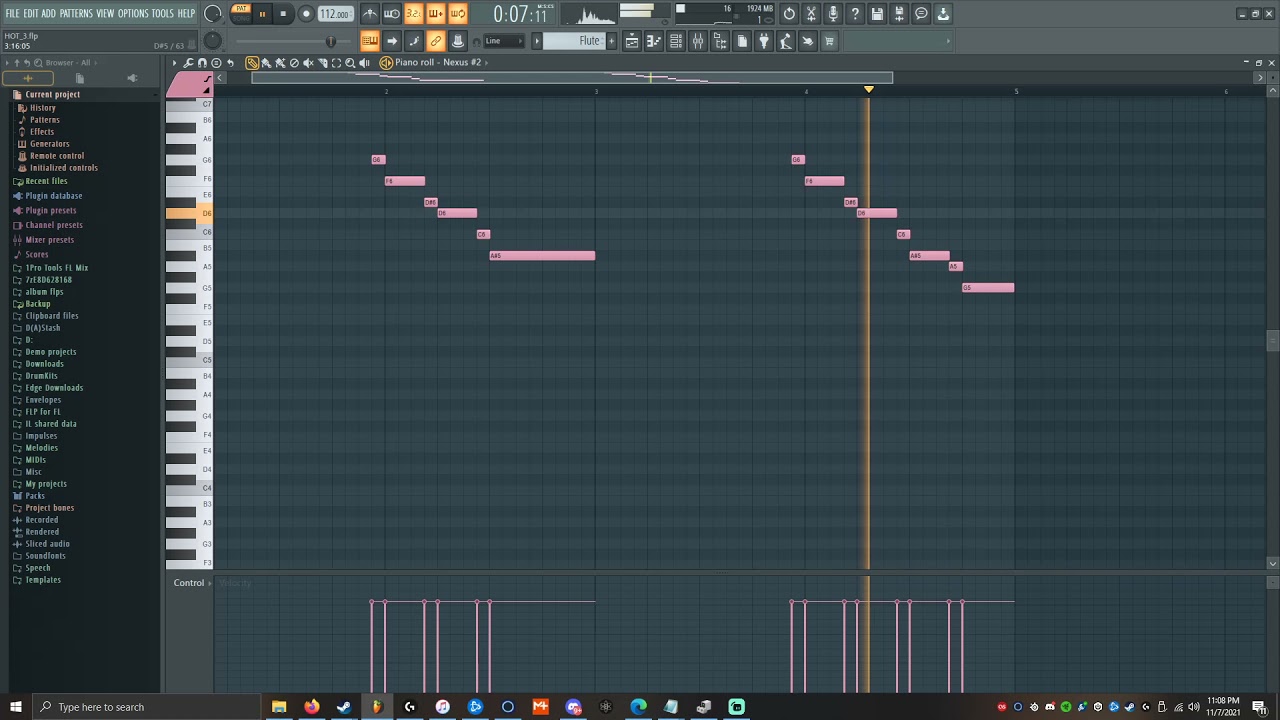The width and height of the screenshot is (1280, 720).
Task: Open the FILE menu
Action: tap(13, 14)
